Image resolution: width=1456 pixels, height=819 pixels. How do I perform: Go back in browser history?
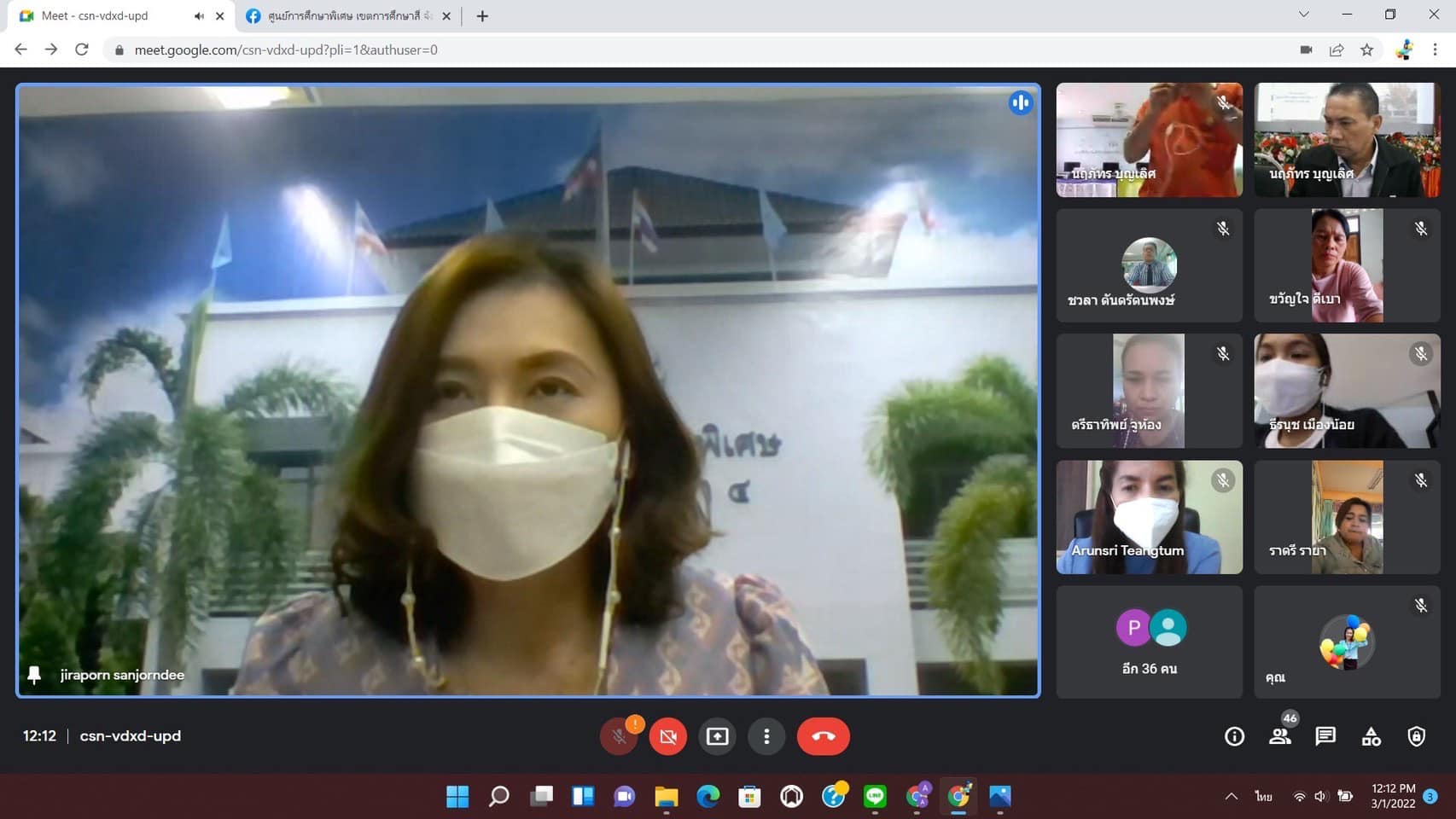21,49
